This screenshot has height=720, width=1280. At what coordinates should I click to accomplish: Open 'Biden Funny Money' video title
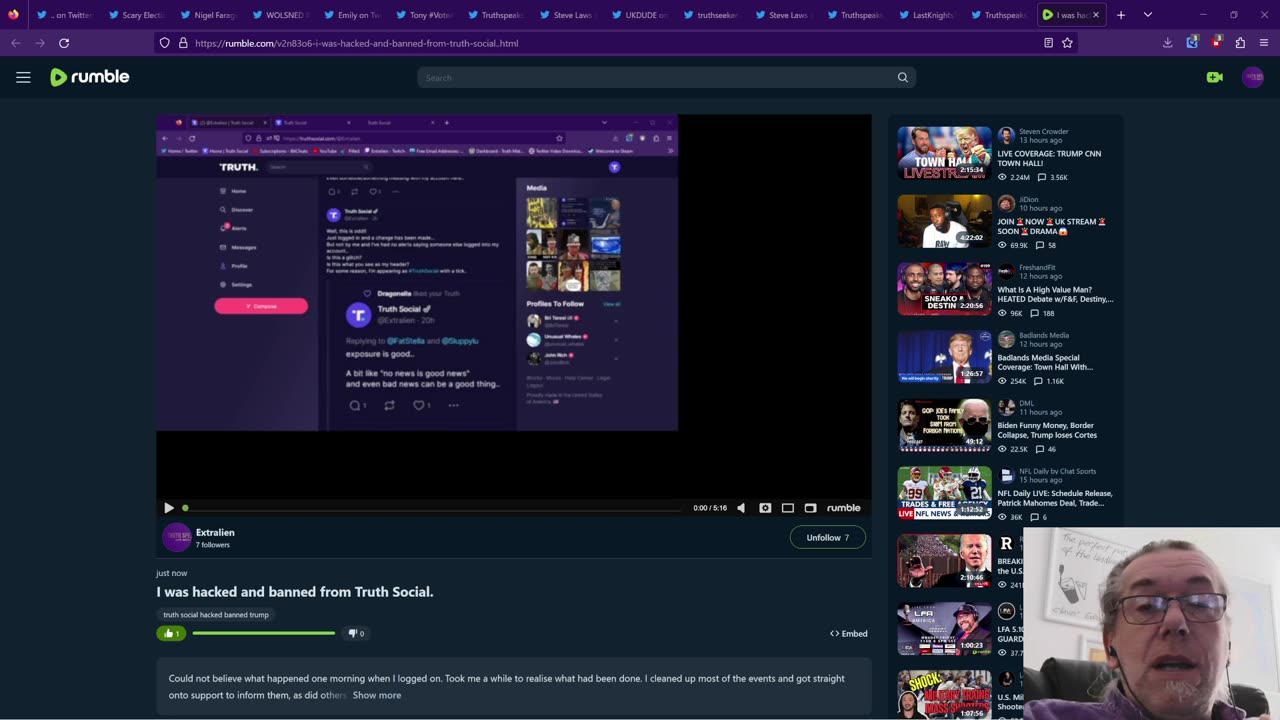click(1047, 430)
